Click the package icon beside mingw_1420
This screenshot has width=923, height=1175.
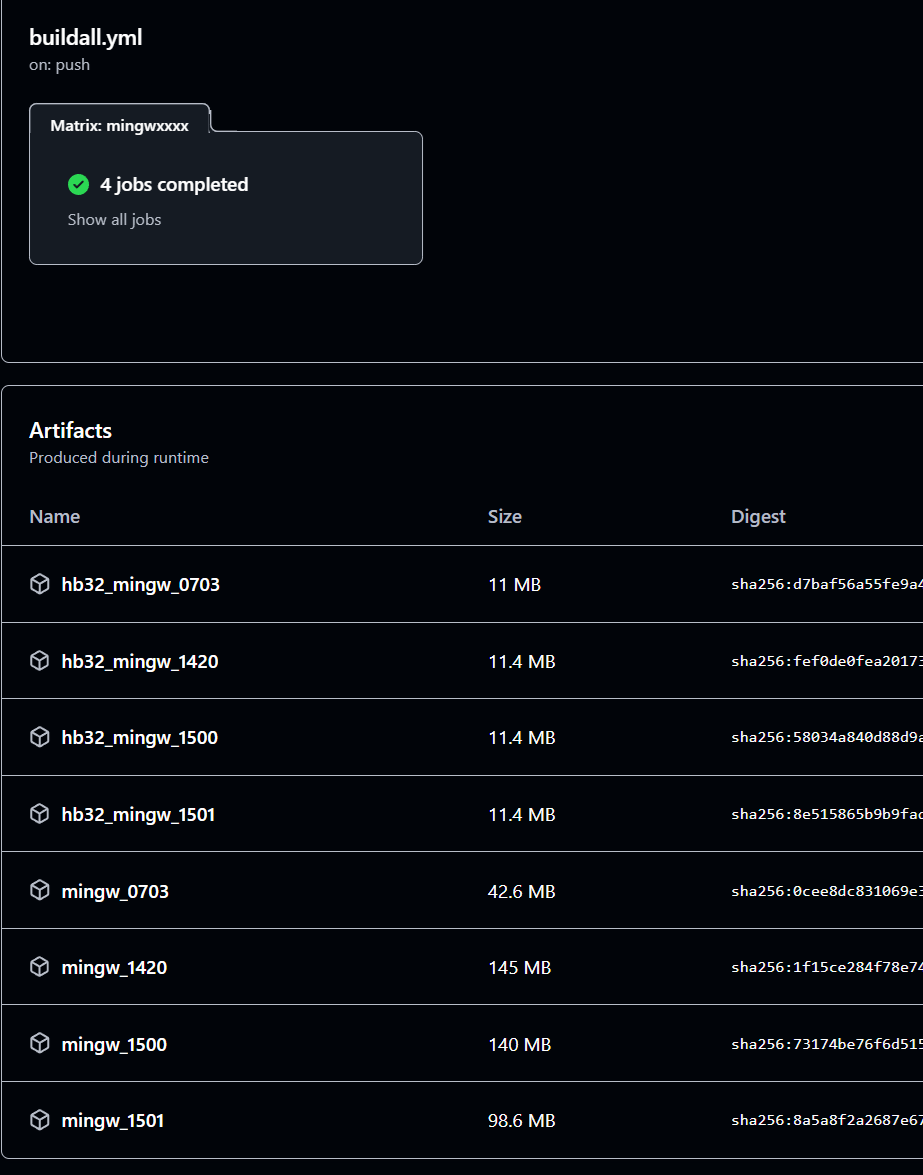40,967
